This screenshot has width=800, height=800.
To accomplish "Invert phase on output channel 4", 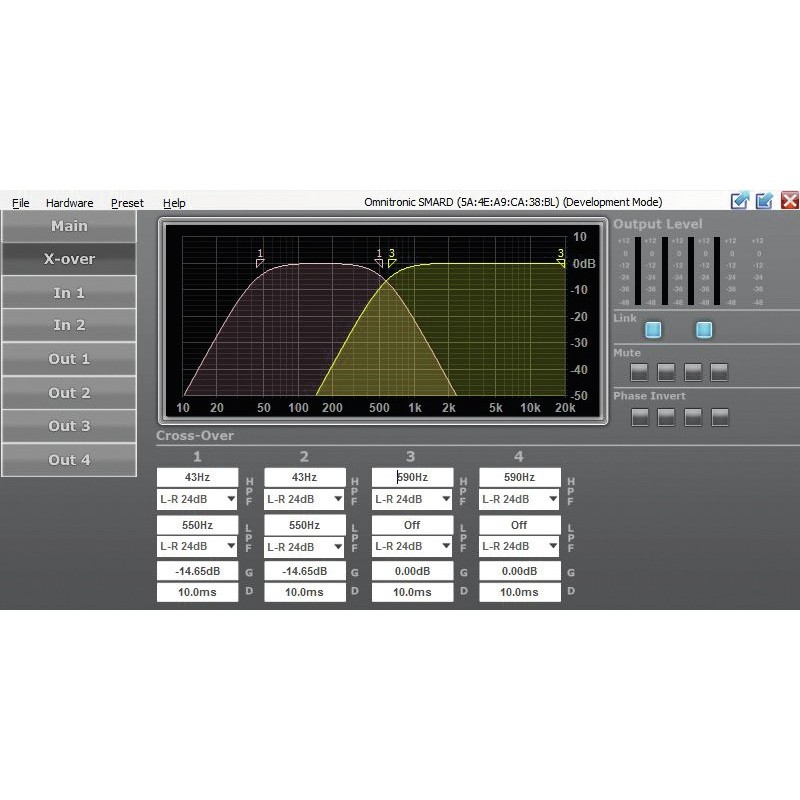I will pos(720,417).
